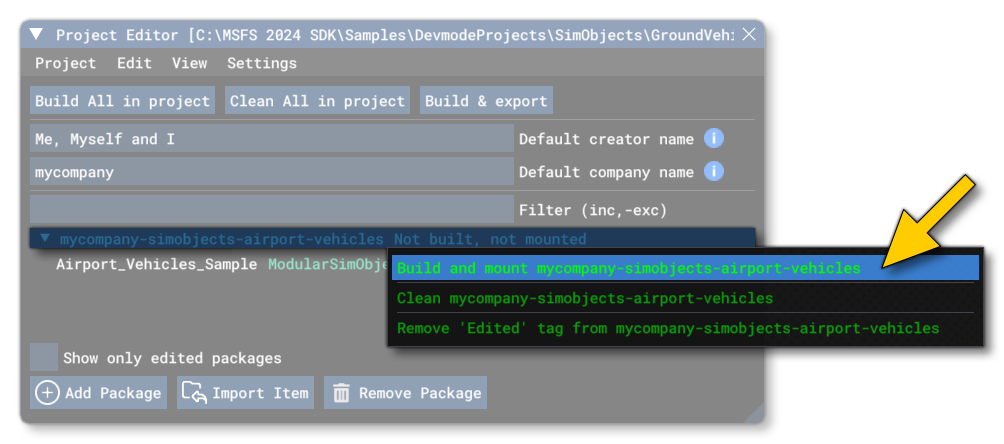Viewport: 1004px width, 444px height.
Task: Close the Project Editor window
Action: click(x=748, y=35)
